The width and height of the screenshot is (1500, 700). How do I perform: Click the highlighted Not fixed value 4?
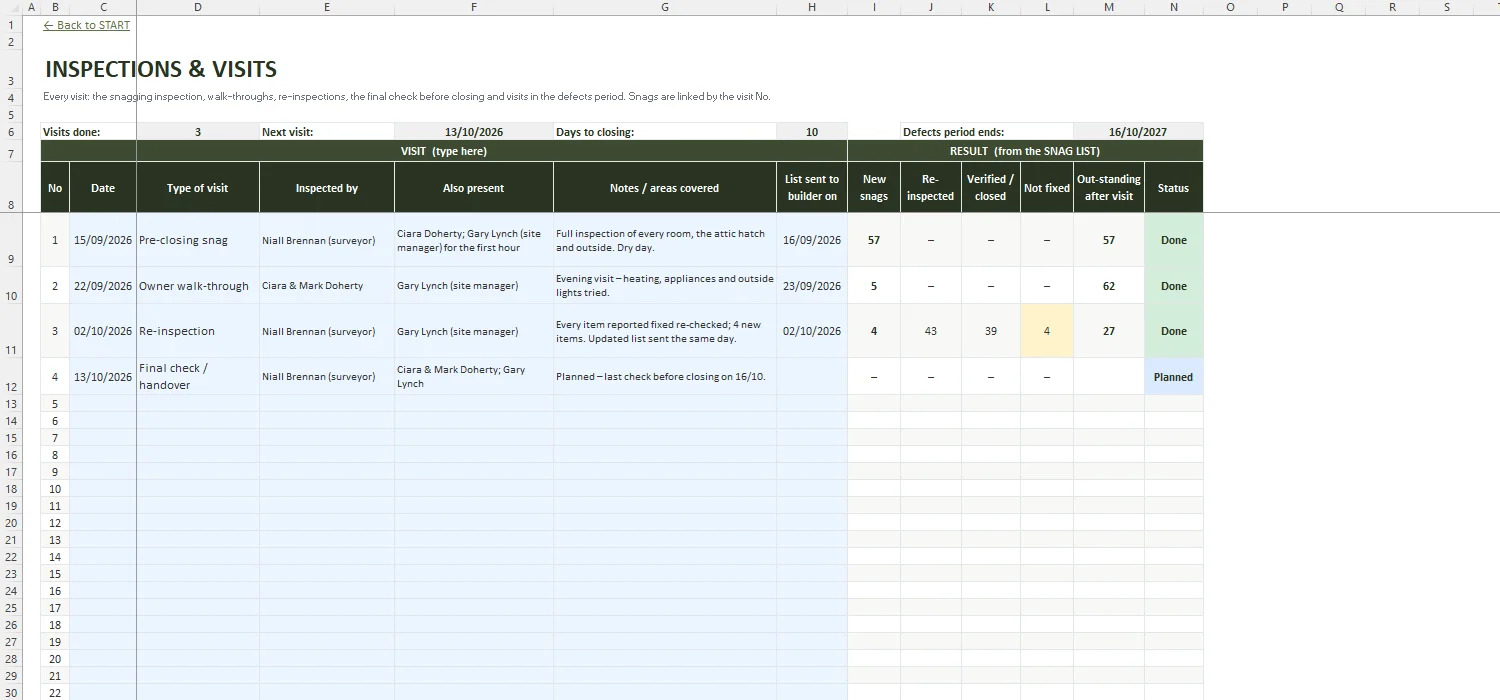(1047, 331)
